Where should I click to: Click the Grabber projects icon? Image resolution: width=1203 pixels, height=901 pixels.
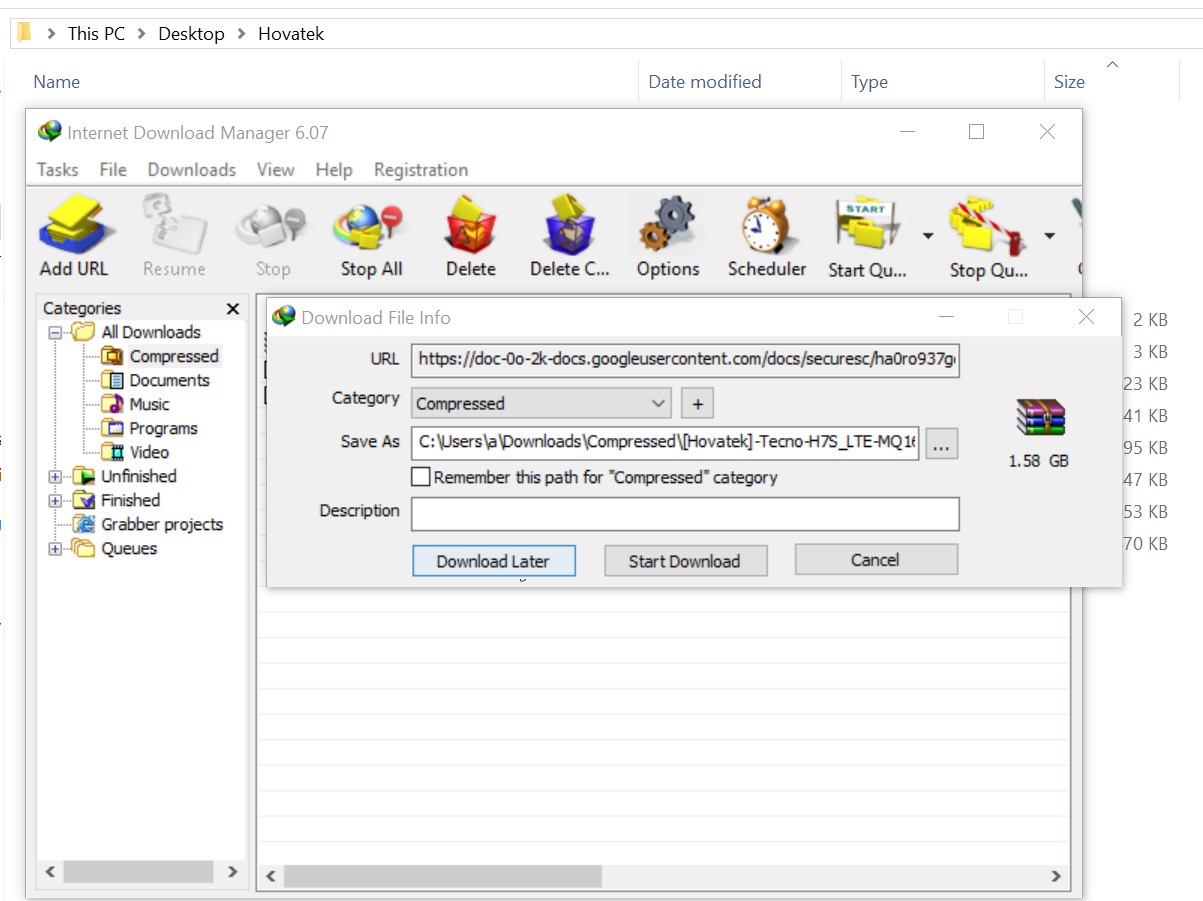pos(84,524)
